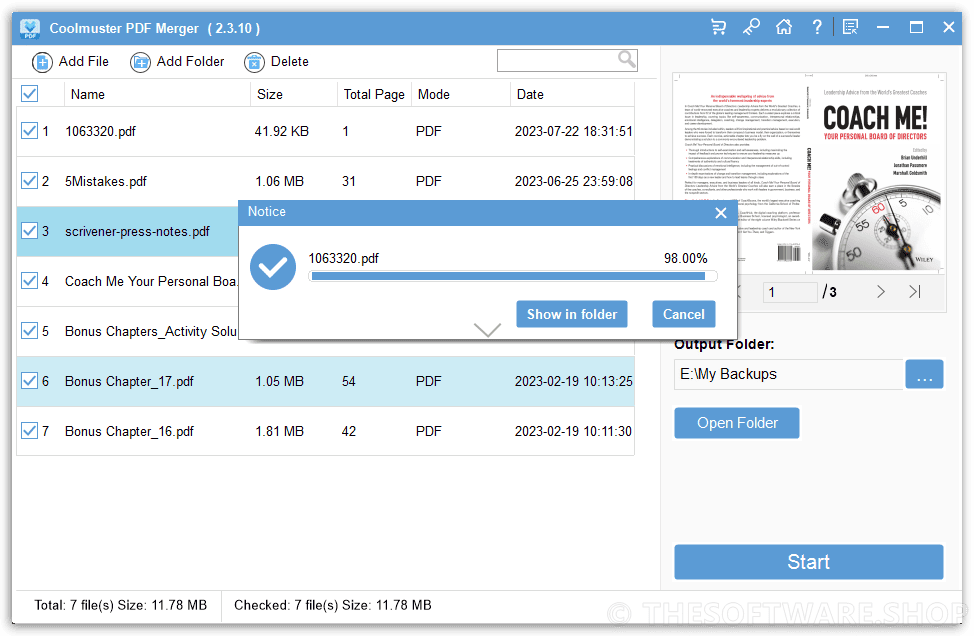This screenshot has height=636, width=974.
Task: Toggle the select-all checkbox in header
Action: [x=29, y=94]
